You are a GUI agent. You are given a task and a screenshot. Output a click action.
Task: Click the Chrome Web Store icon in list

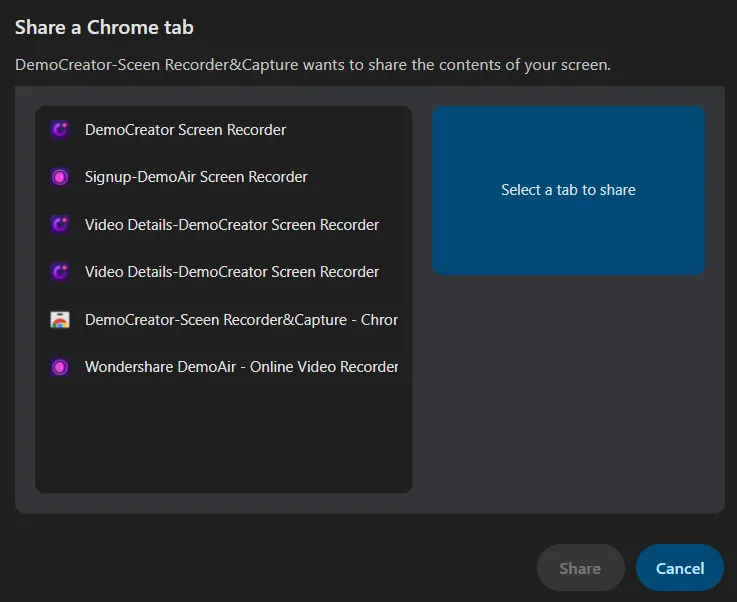tap(60, 320)
